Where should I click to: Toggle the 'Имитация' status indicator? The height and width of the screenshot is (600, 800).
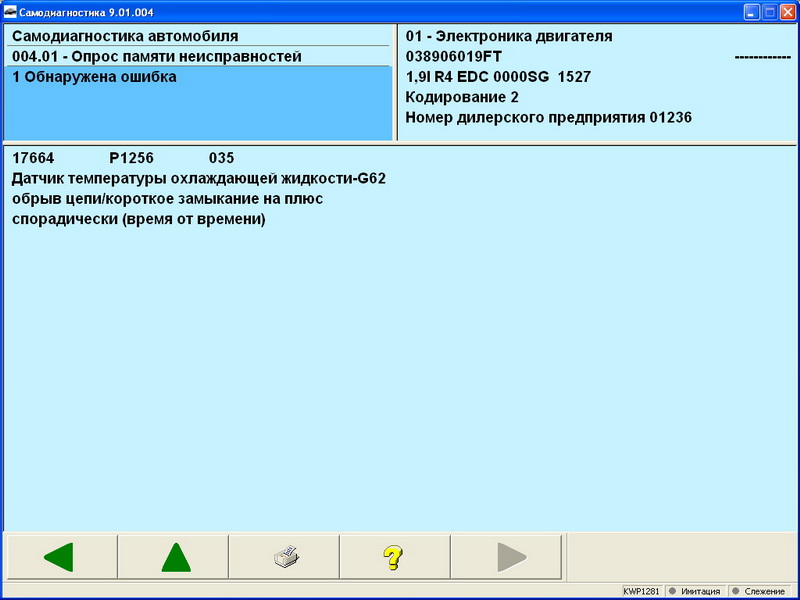(x=694, y=591)
